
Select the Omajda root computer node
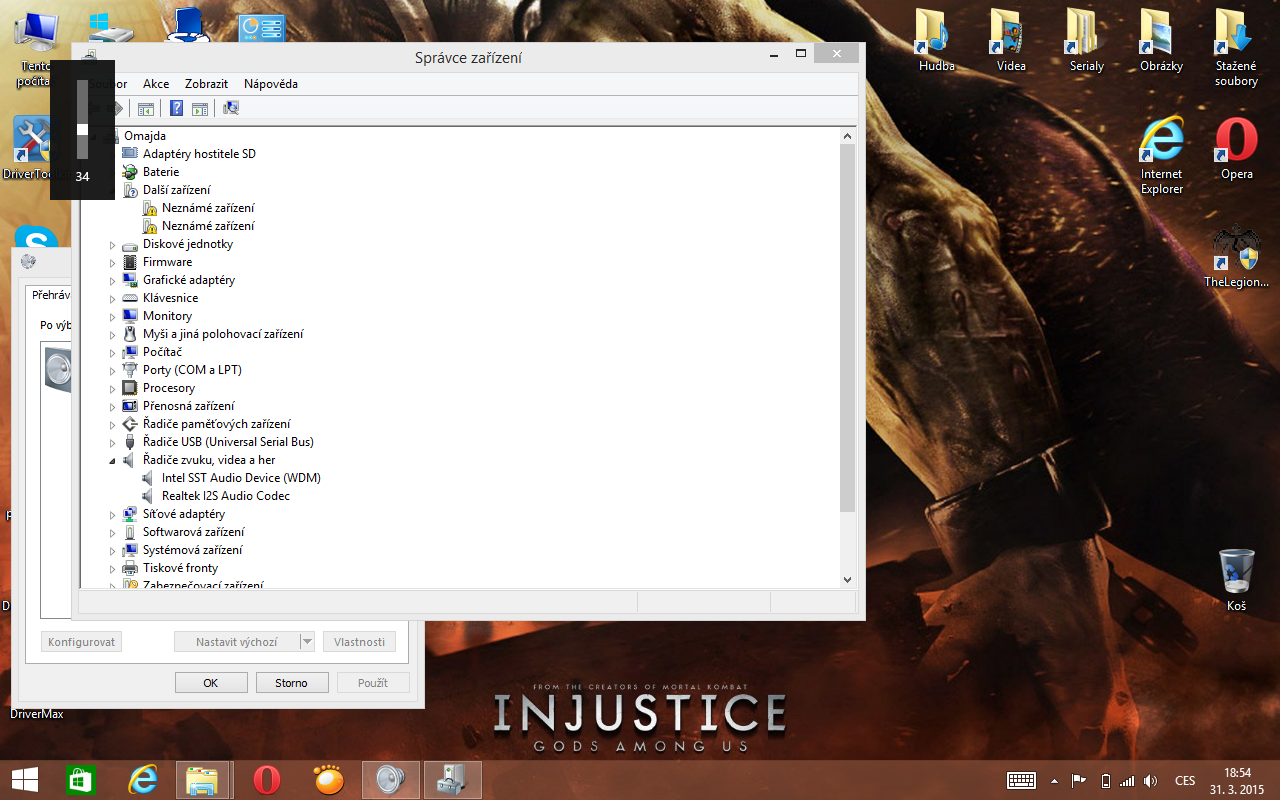[x=145, y=136]
